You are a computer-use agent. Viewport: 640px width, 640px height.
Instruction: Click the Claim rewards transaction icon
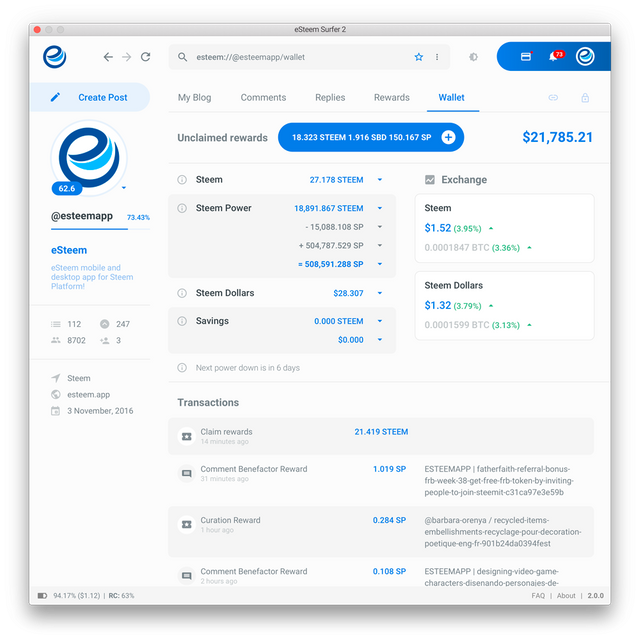coord(187,436)
